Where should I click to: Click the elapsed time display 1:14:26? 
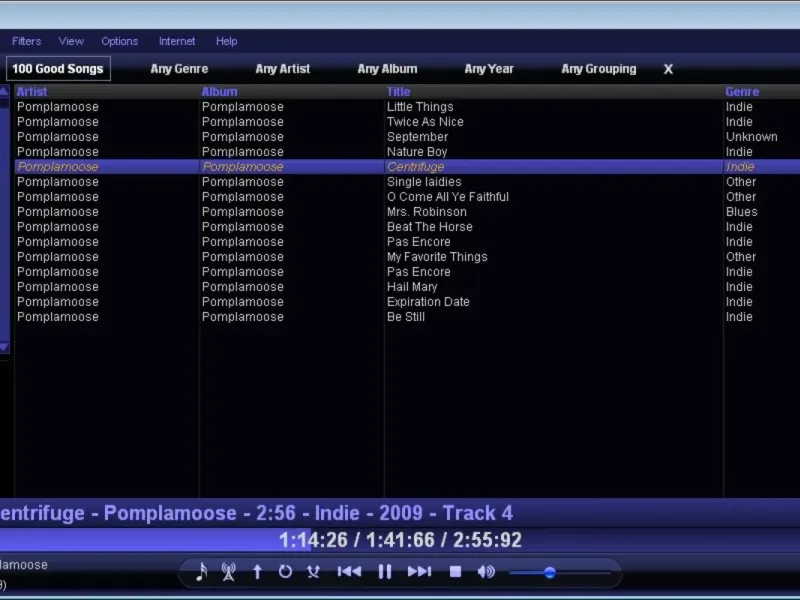(313, 540)
